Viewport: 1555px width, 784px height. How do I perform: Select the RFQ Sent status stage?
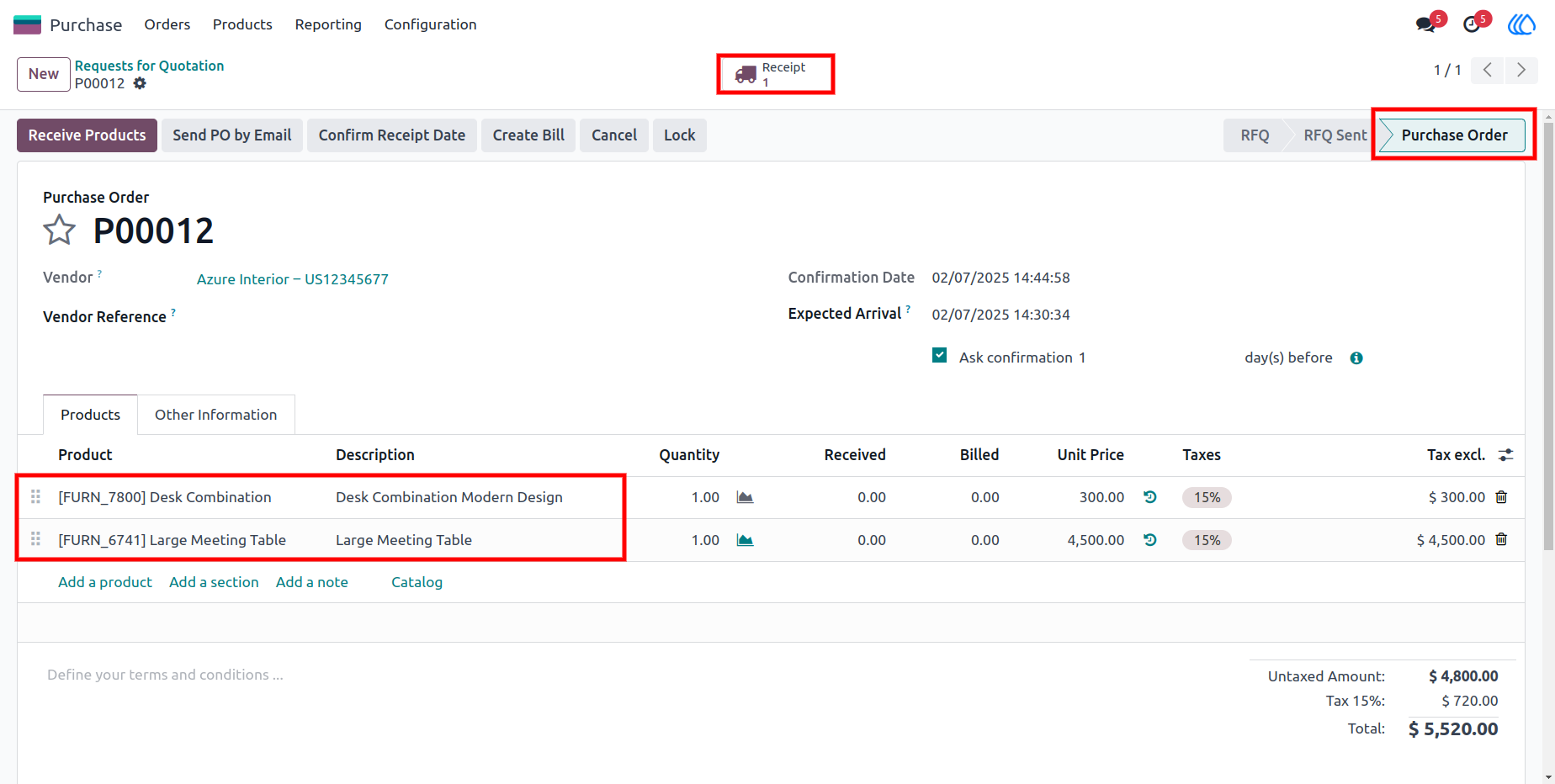point(1335,135)
